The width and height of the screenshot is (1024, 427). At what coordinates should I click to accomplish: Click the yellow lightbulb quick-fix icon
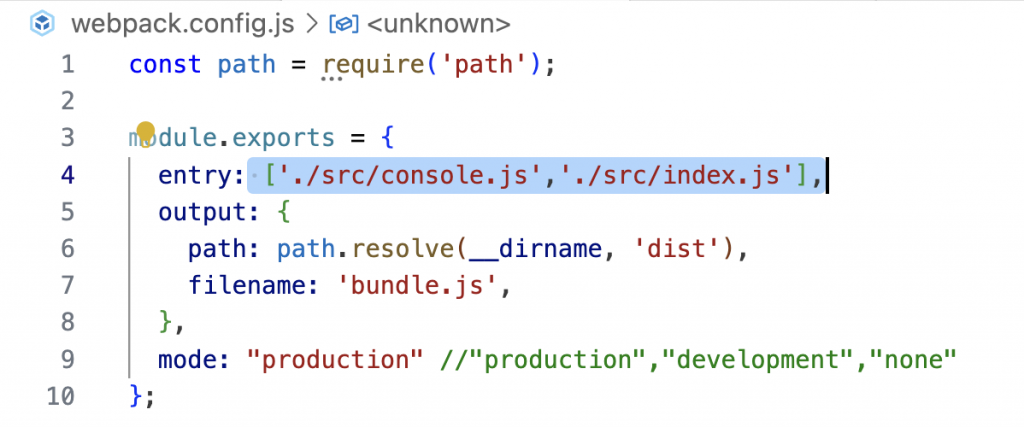click(145, 133)
